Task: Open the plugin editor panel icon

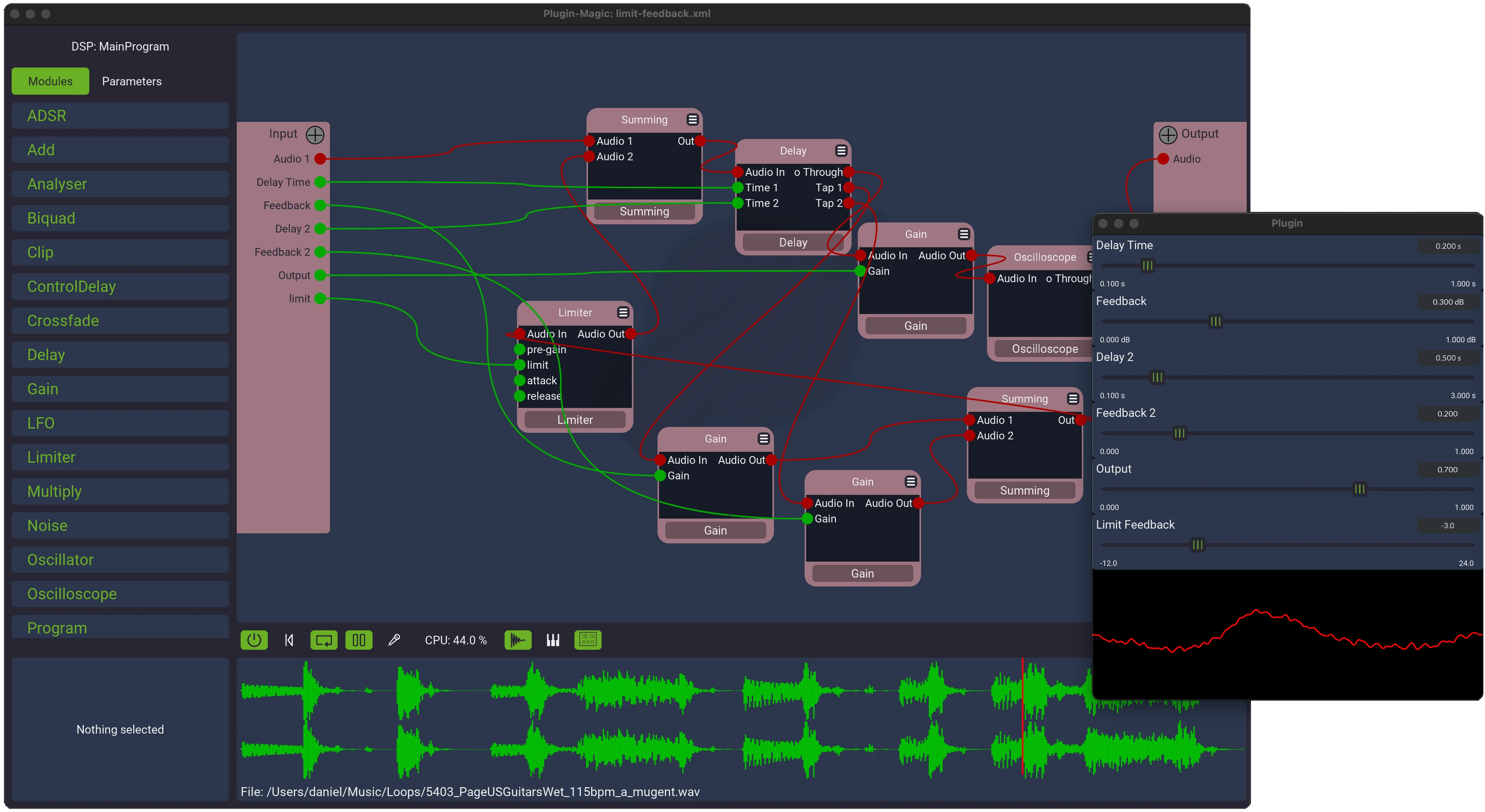Action: tap(587, 640)
